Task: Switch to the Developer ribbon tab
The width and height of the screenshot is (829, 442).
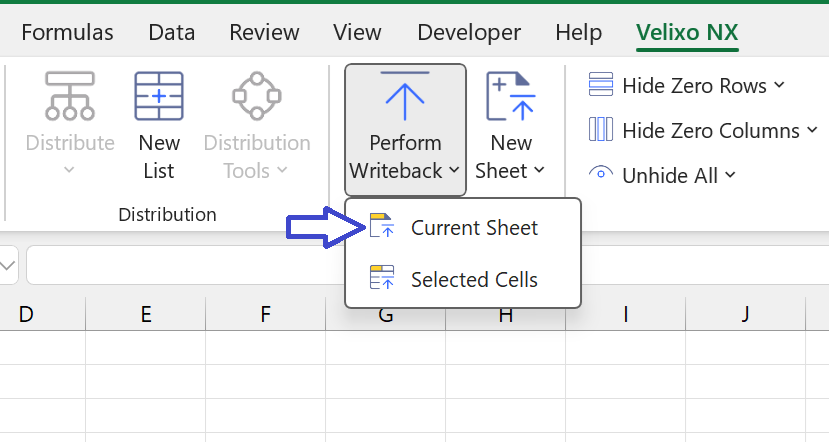Action: [469, 32]
